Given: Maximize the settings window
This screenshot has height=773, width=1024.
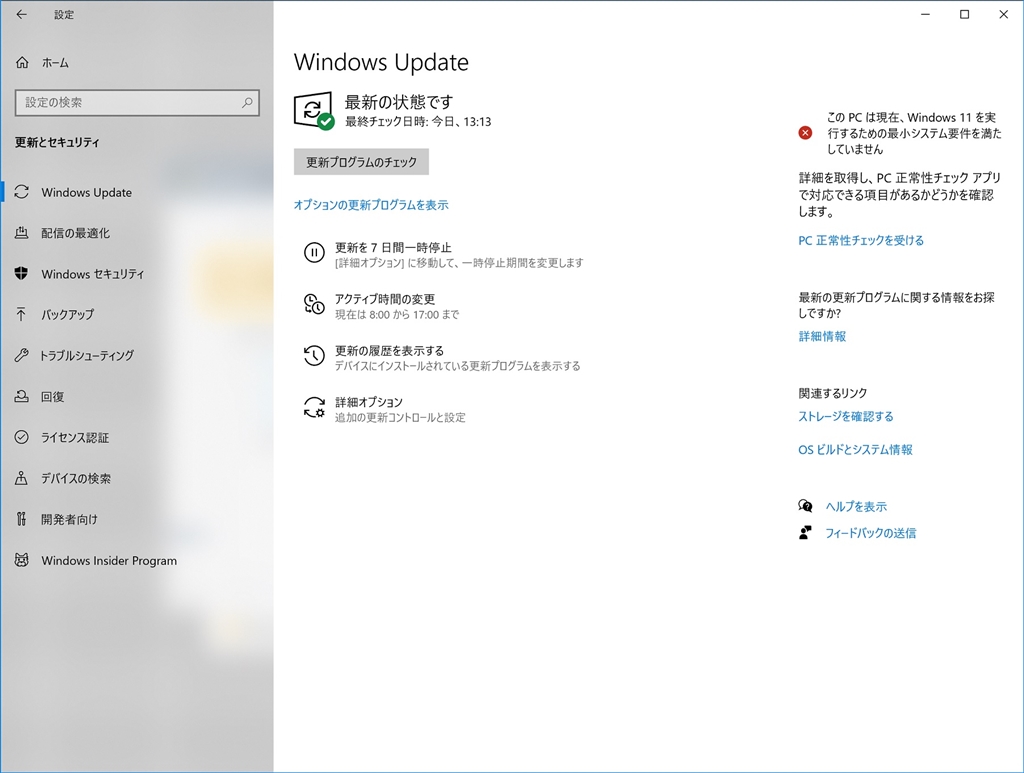Looking at the screenshot, I should [x=965, y=14].
